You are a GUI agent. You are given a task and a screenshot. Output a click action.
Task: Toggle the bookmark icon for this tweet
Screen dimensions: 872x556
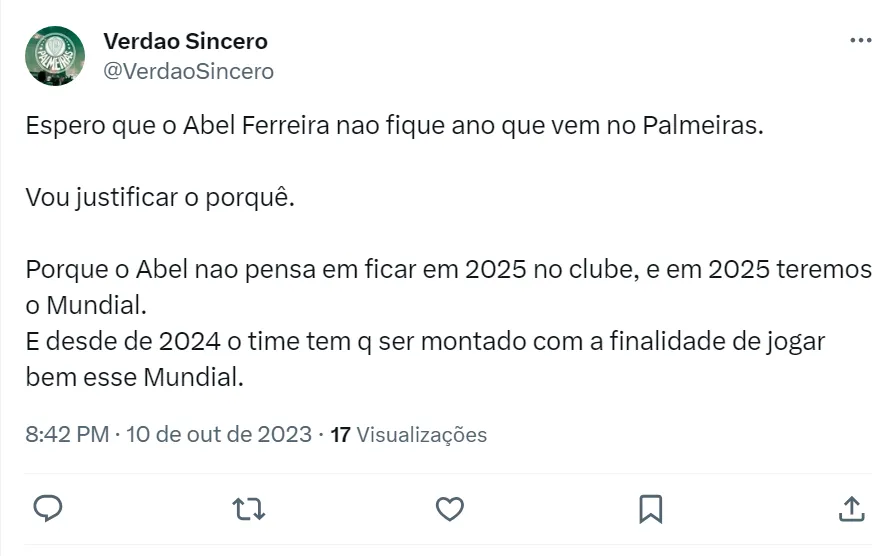tap(651, 508)
